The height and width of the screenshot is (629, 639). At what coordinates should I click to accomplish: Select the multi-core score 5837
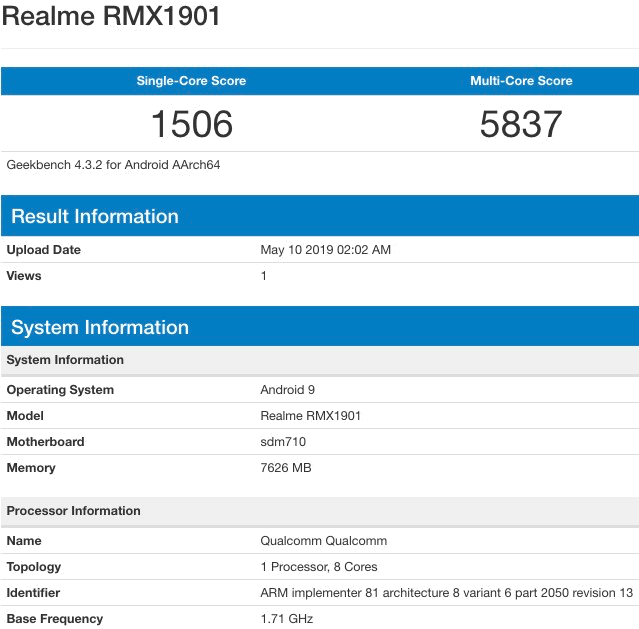pos(521,124)
